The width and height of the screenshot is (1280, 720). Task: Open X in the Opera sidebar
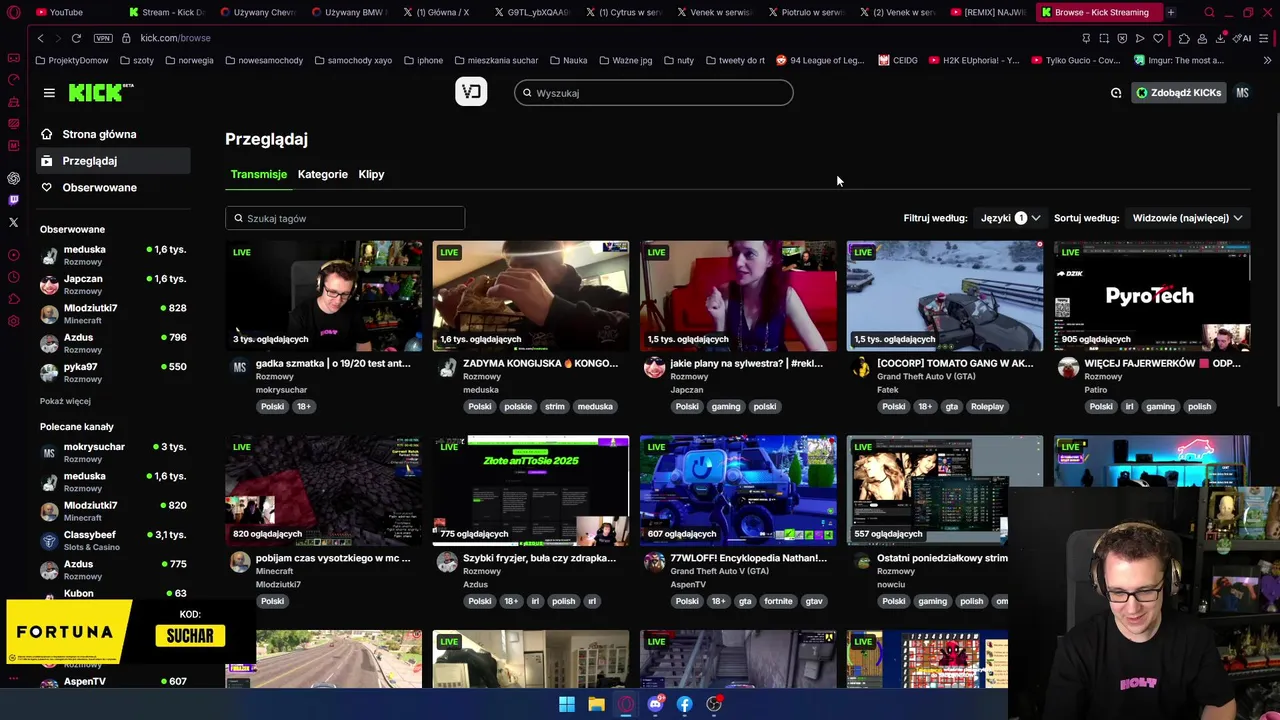[13, 222]
